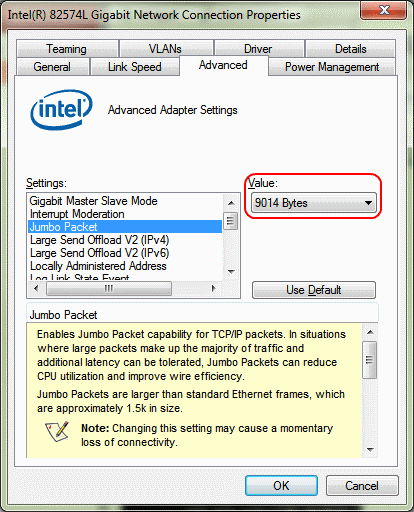Click the horizontal scroll left arrow
414x512 pixels.
click(x=36, y=288)
